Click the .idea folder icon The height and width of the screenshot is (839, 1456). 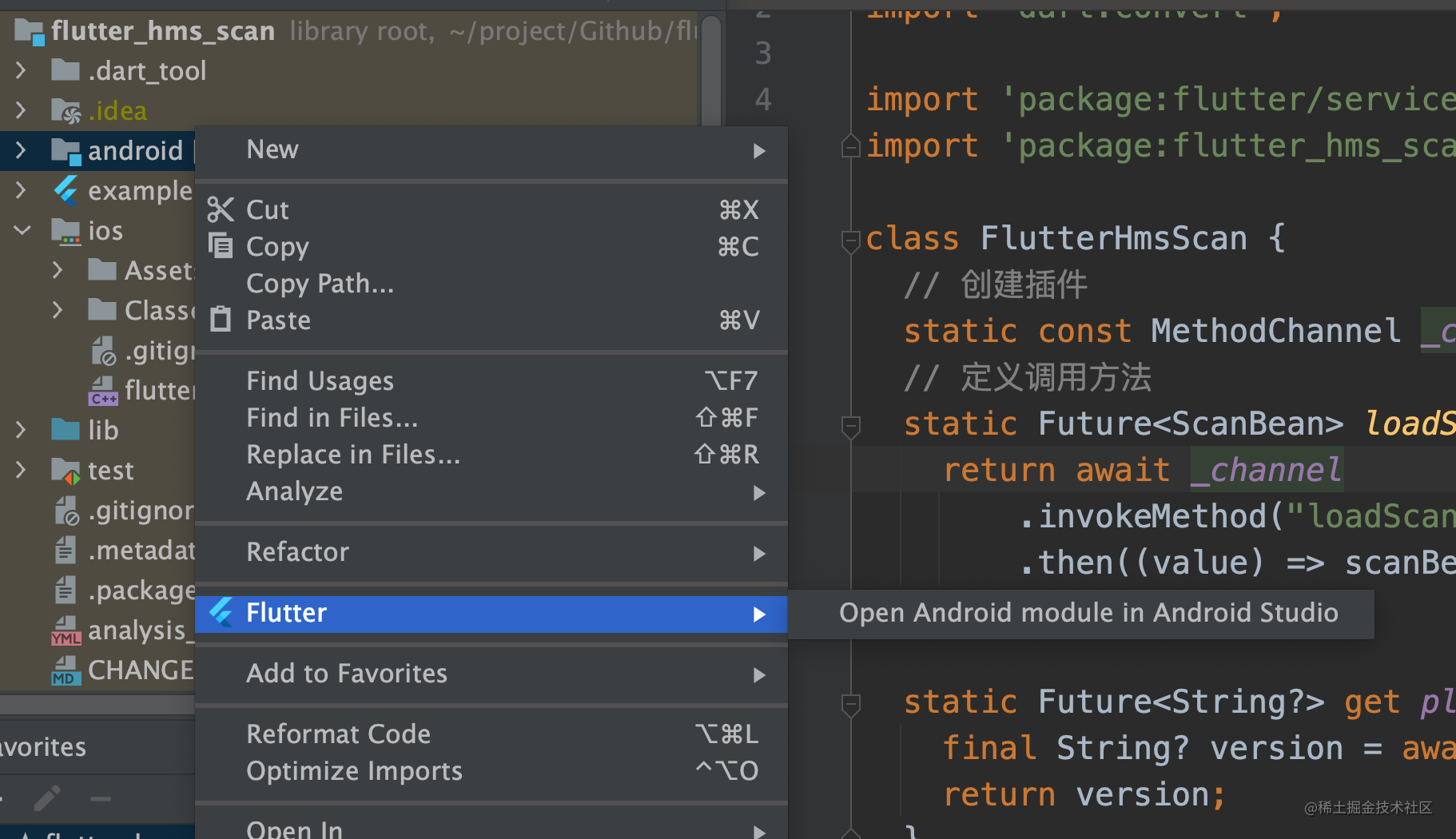click(x=66, y=110)
